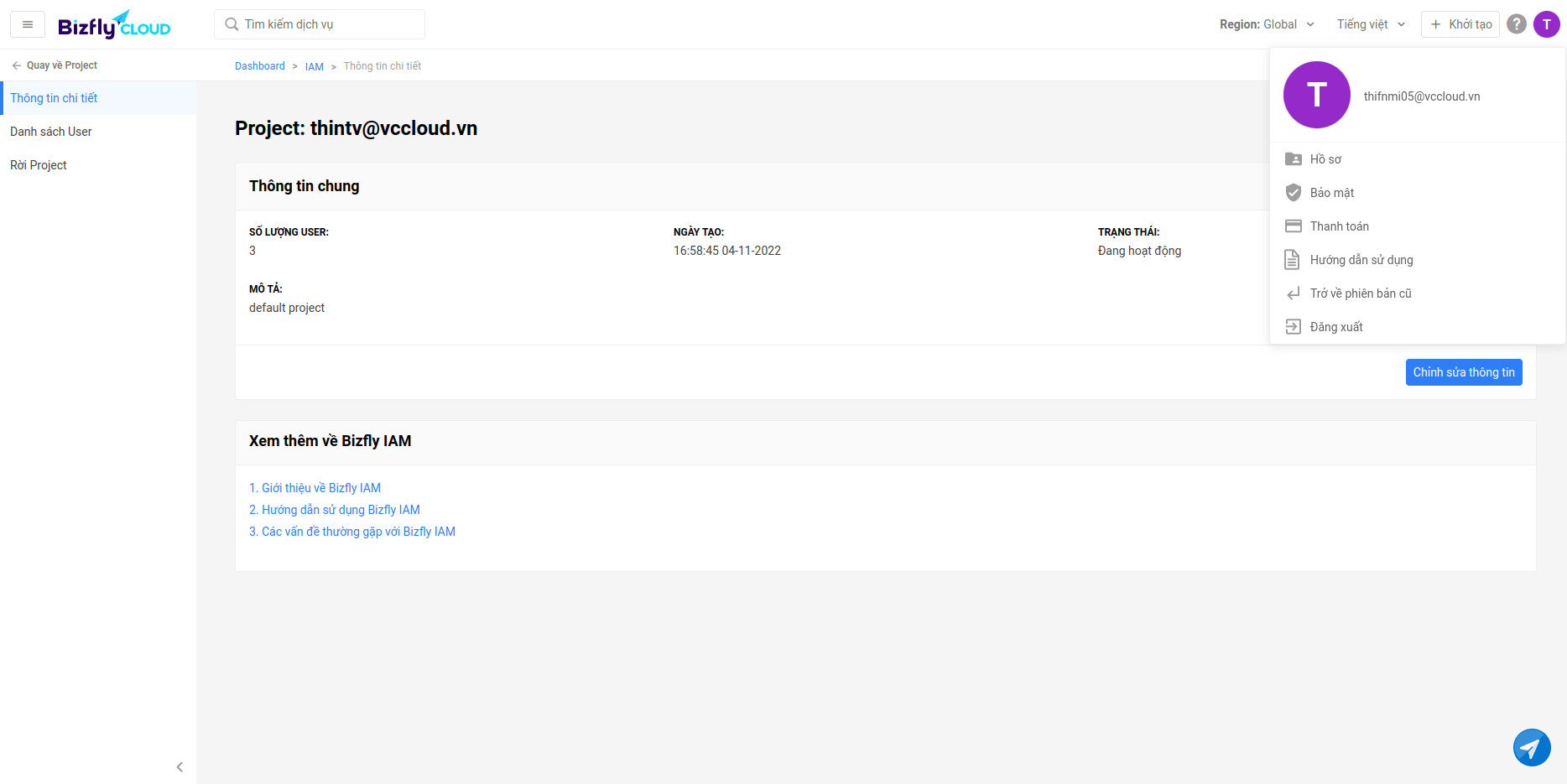Click the Bizfly Cloud logo
Image resolution: width=1567 pixels, height=784 pixels.
(x=114, y=25)
